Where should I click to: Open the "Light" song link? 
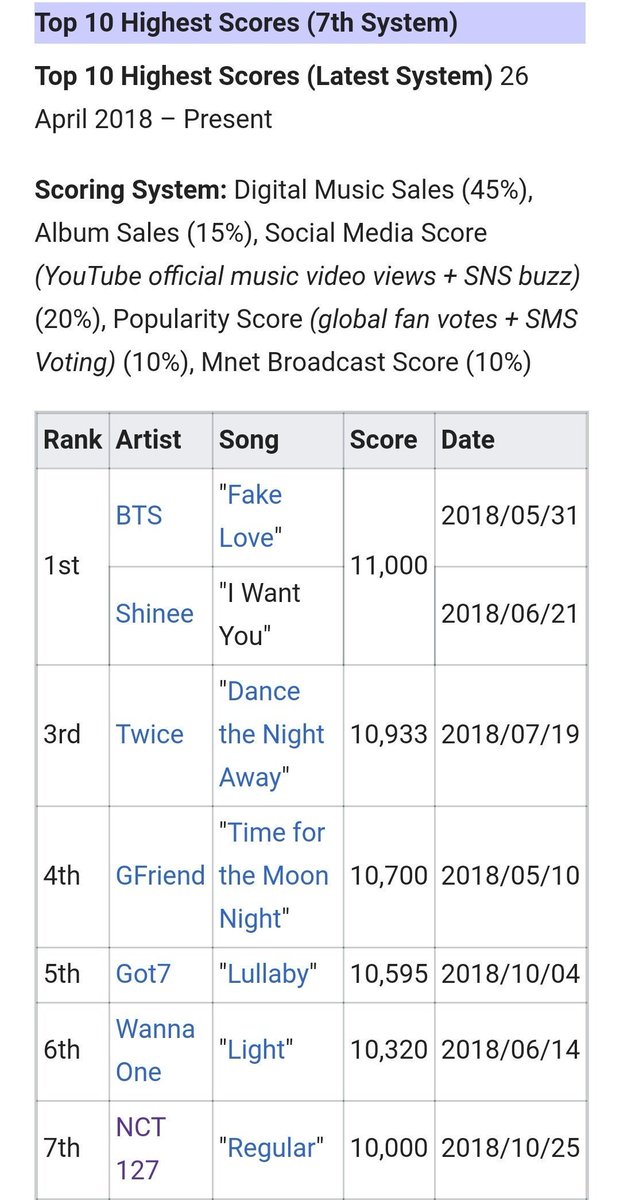[256, 1050]
